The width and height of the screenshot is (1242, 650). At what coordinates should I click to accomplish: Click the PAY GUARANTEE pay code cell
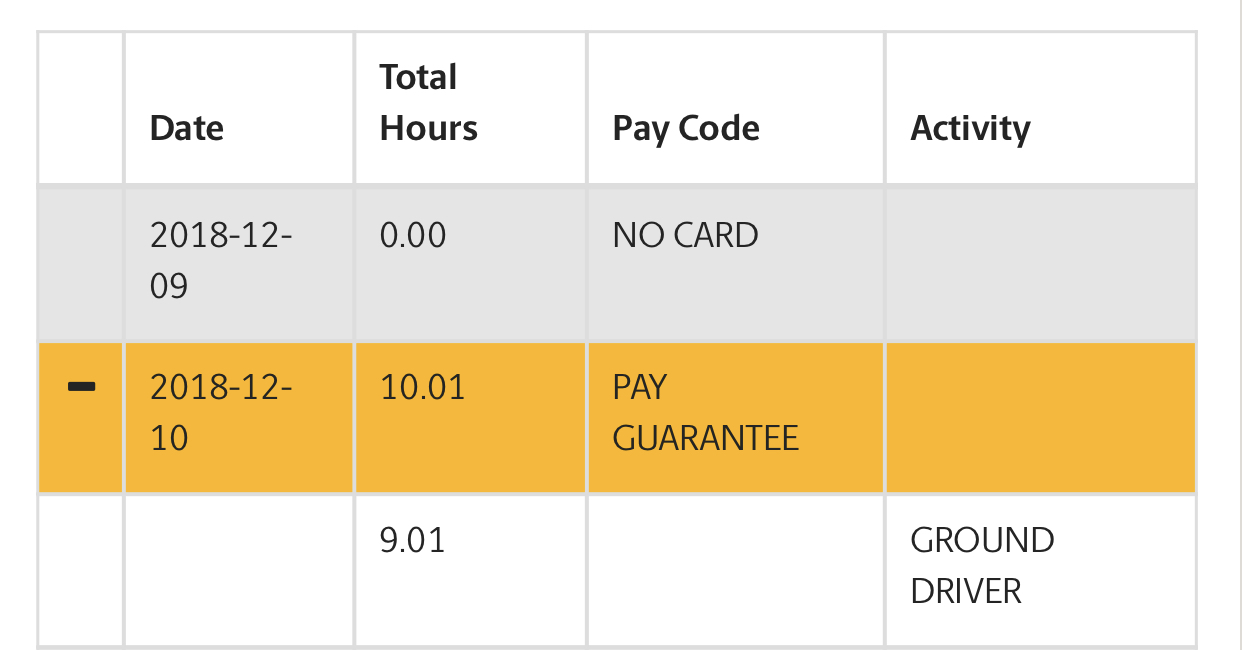736,418
